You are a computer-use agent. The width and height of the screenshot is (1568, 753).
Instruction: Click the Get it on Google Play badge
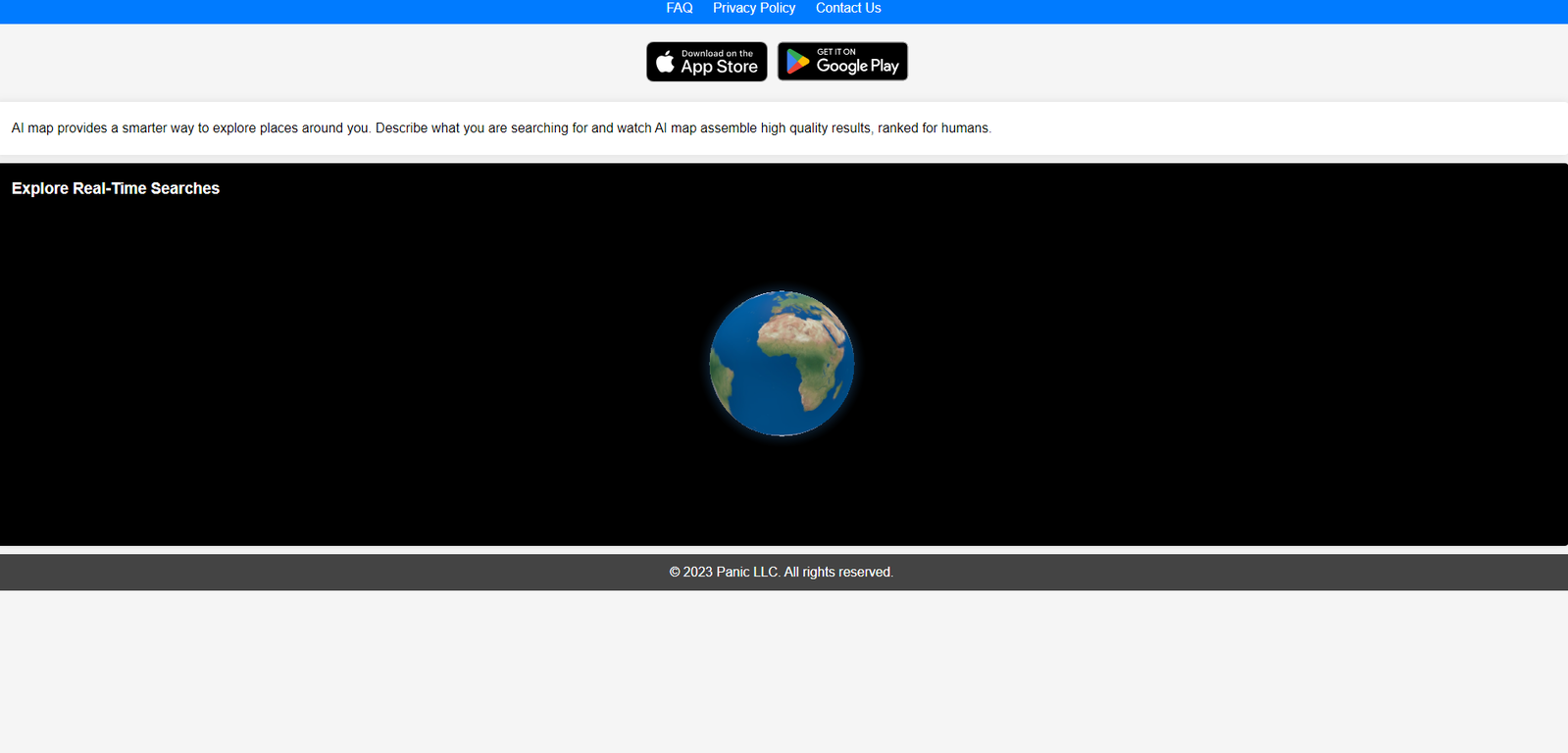842,61
